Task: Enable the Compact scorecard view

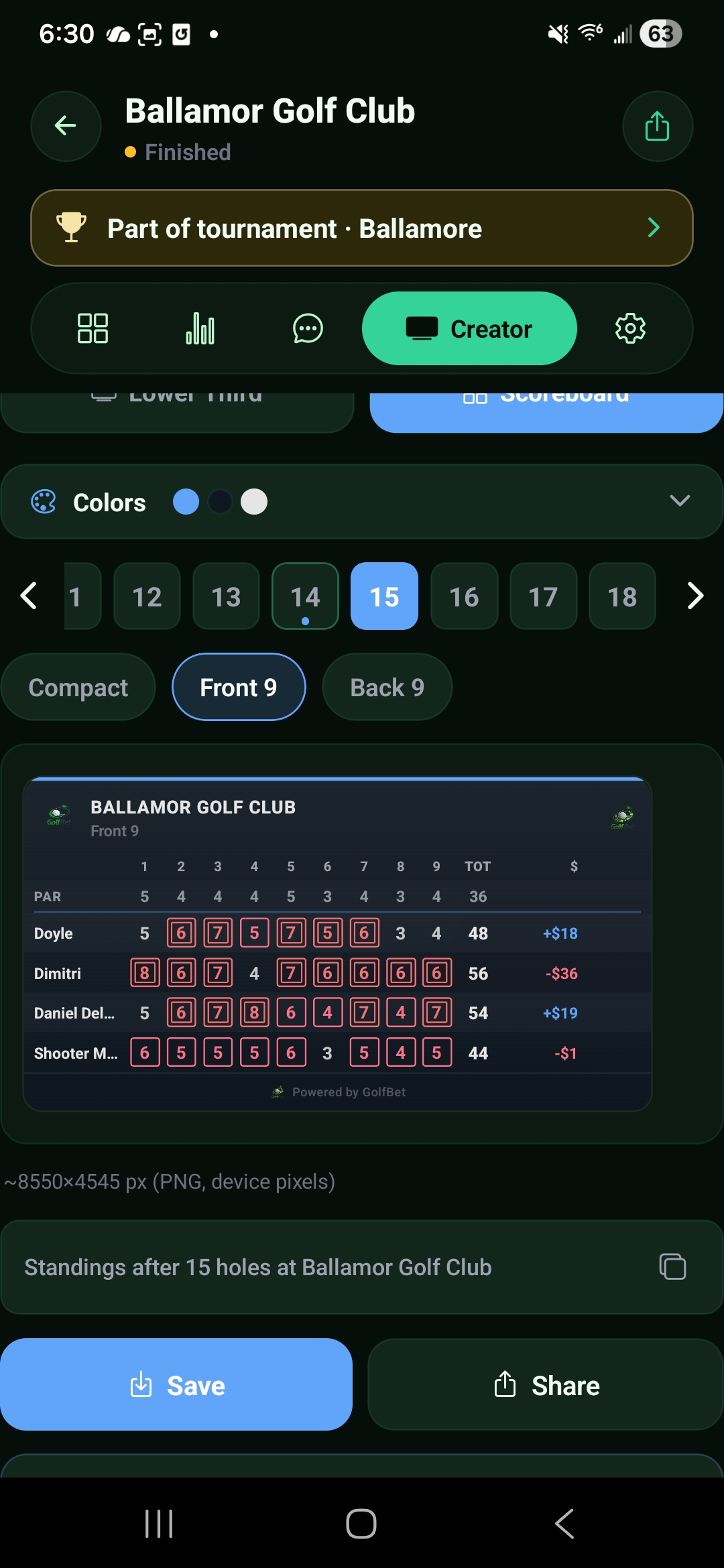Action: (78, 687)
